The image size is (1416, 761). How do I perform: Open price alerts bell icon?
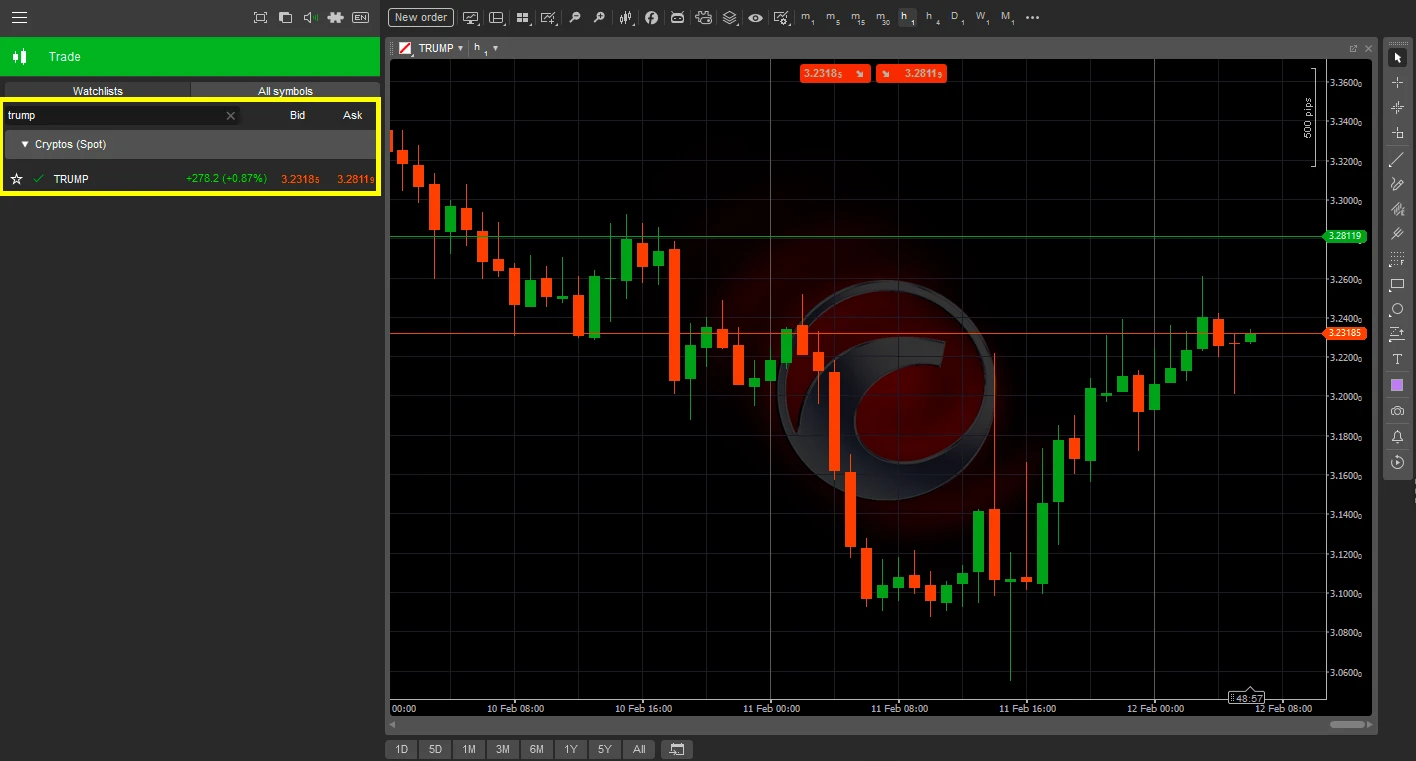[1397, 437]
